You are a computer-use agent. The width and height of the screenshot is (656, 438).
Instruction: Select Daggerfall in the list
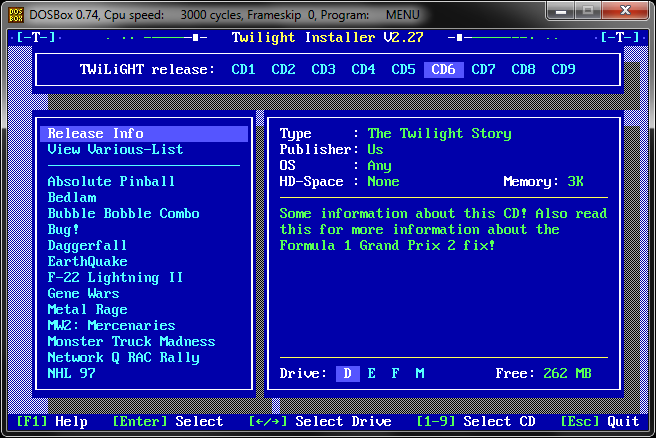[87, 245]
